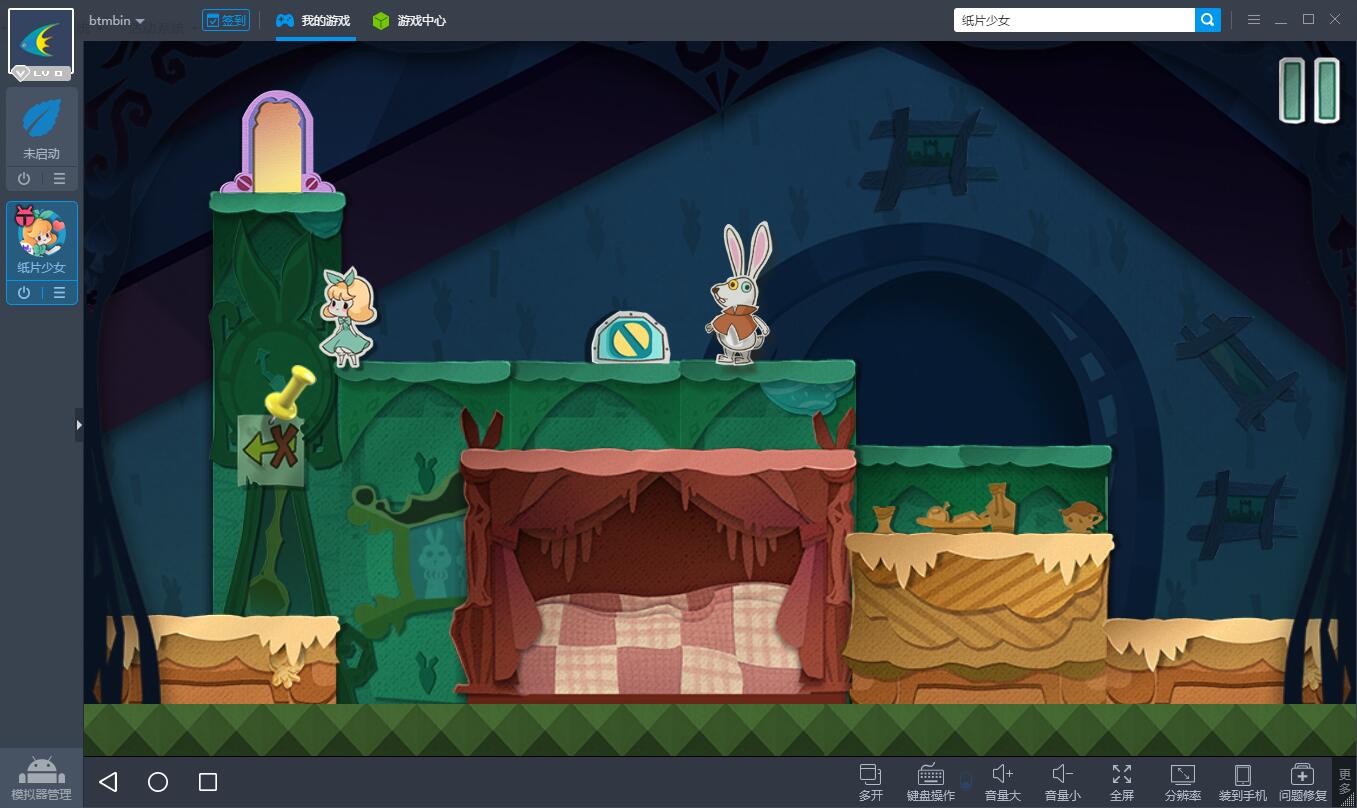Click the Android back triangle button
This screenshot has width=1357, height=808.
tap(109, 782)
